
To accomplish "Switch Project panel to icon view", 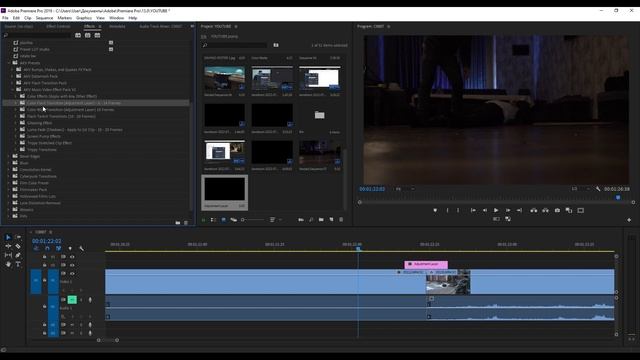I will pyautogui.click(x=223, y=220).
